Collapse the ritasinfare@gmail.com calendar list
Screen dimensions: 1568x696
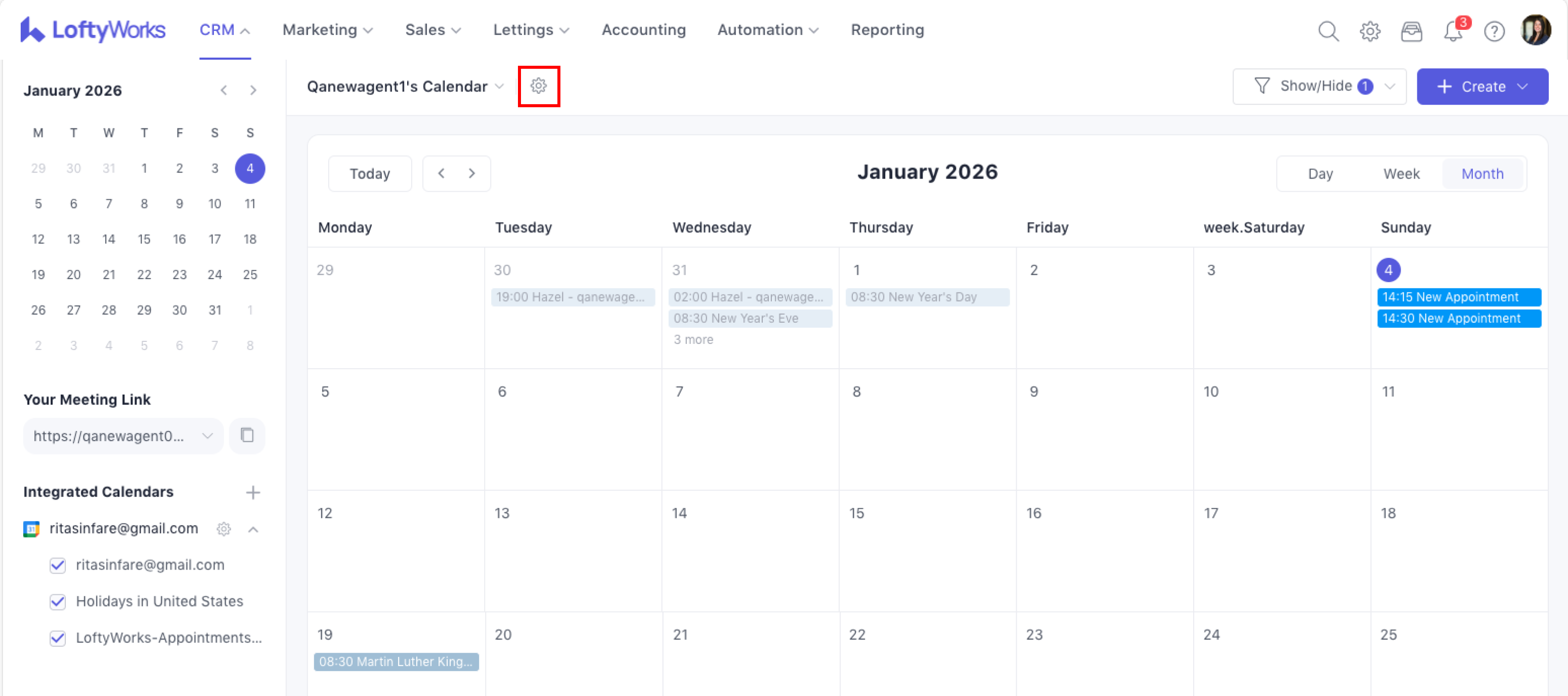coord(253,529)
